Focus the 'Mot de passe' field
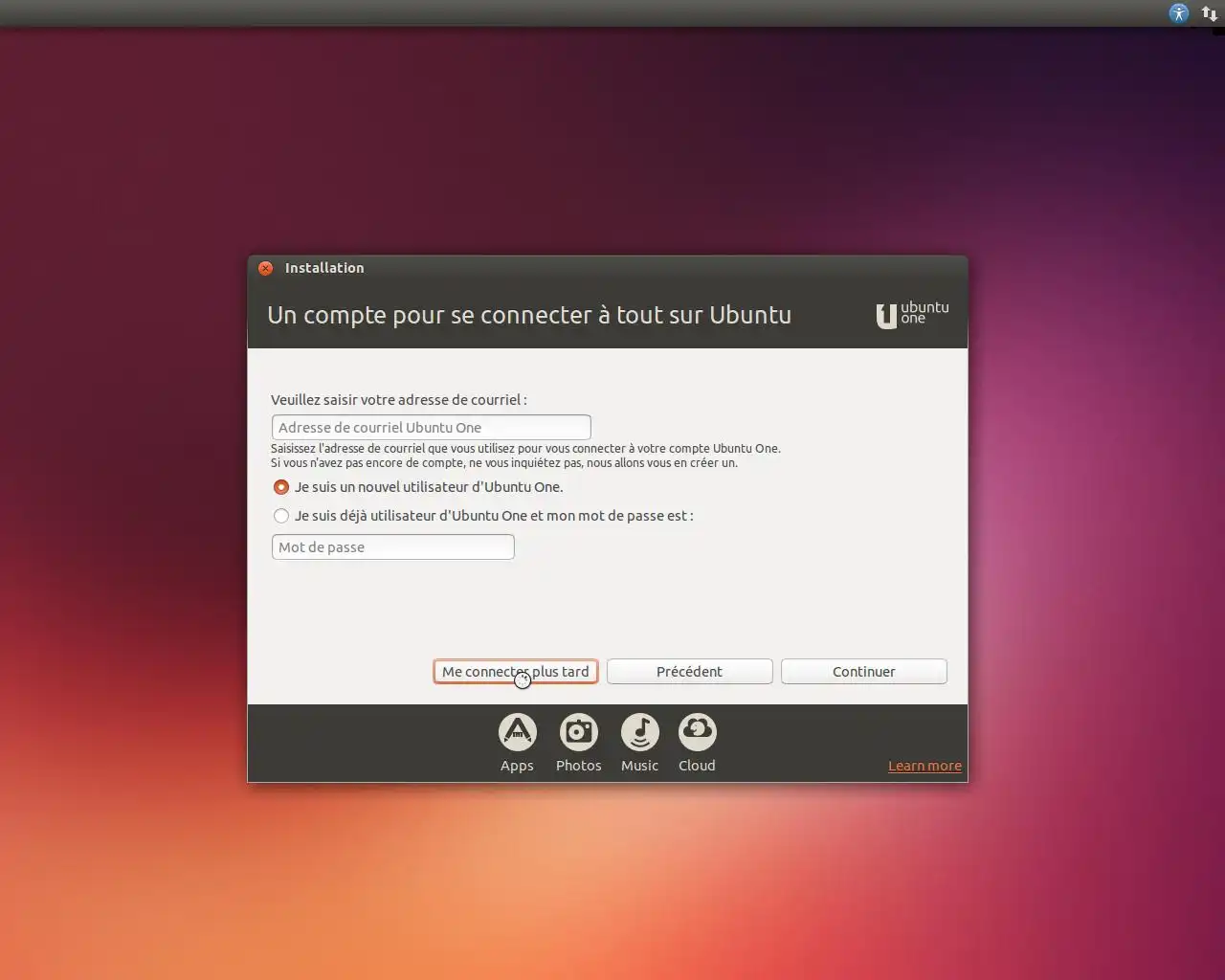The height and width of the screenshot is (980, 1225). (x=392, y=547)
